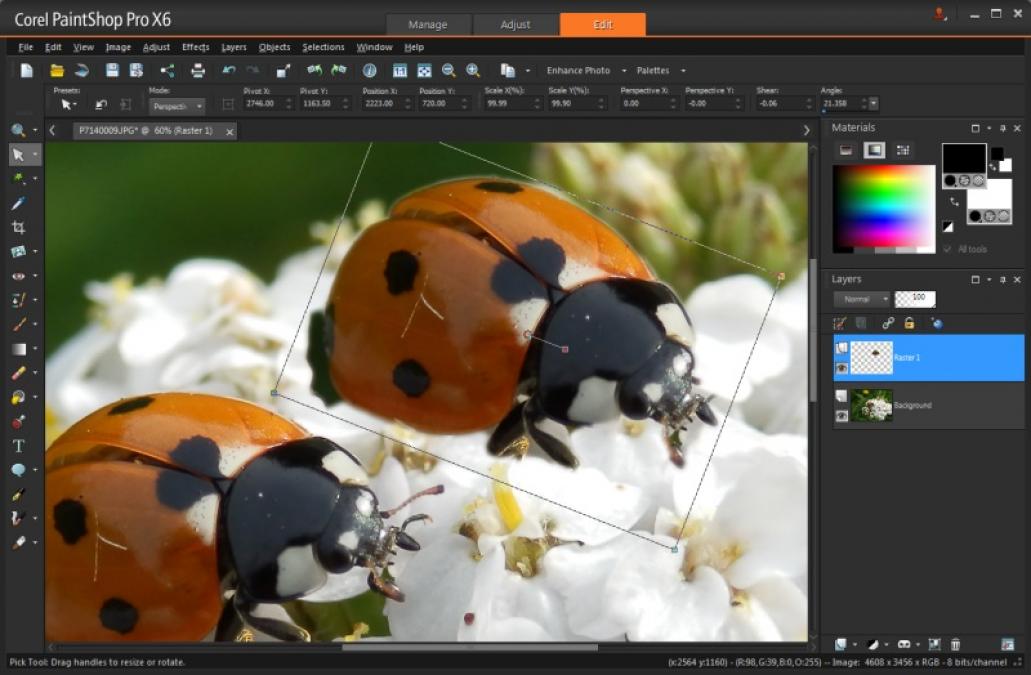Toggle Background layer visibility eye
1031x675 pixels.
842,416
